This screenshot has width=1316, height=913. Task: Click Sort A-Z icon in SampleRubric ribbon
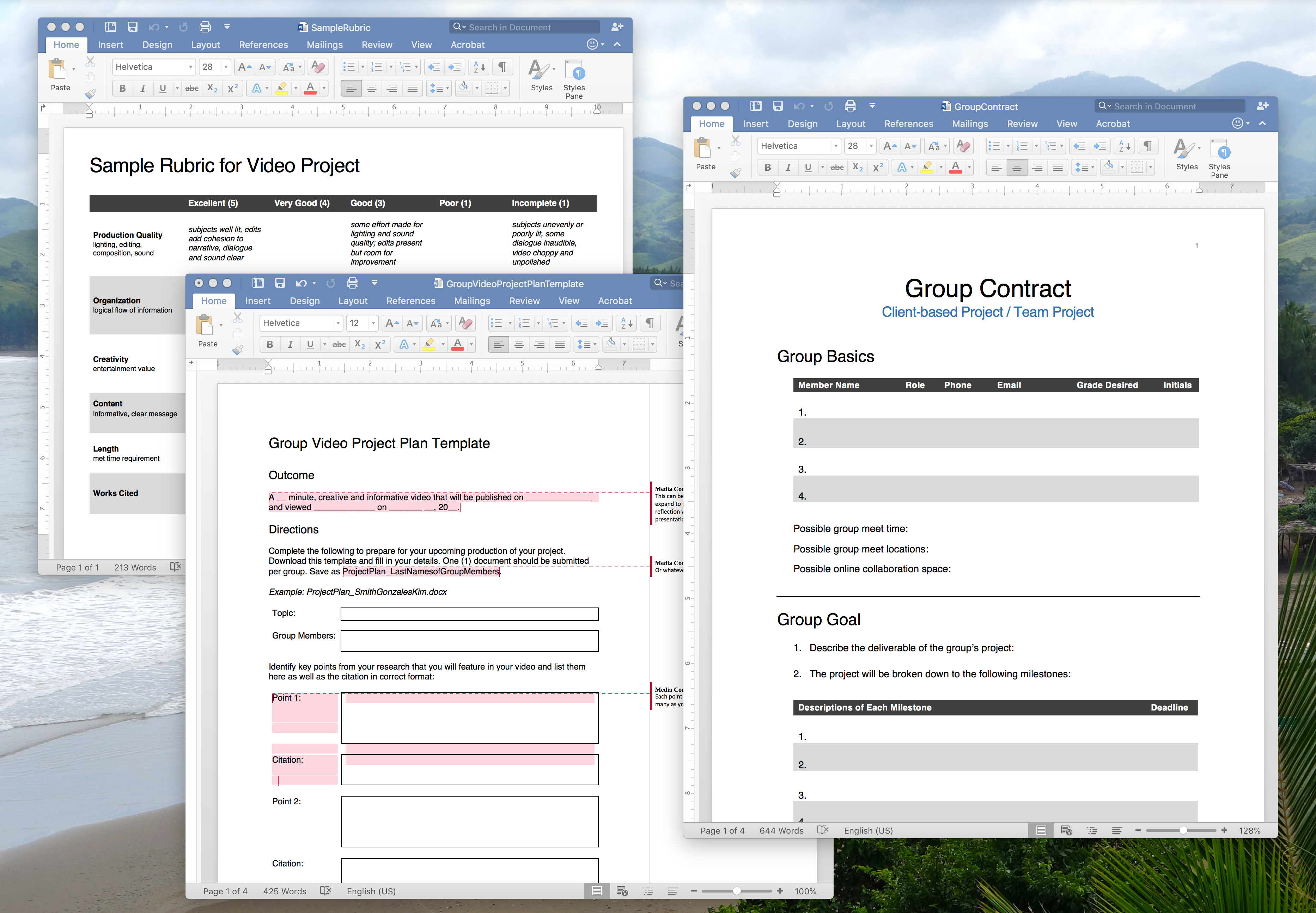tap(479, 67)
